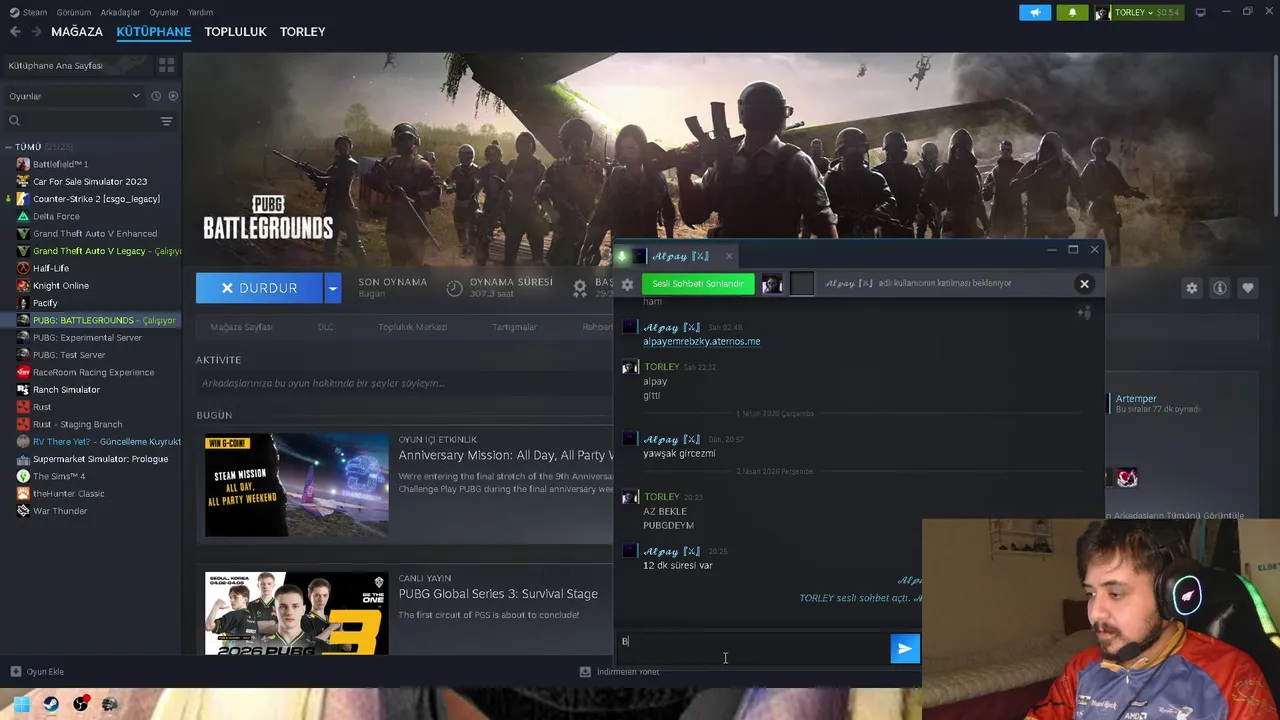
Task: Click the search magnifier in library sidebar
Action: [x=14, y=121]
